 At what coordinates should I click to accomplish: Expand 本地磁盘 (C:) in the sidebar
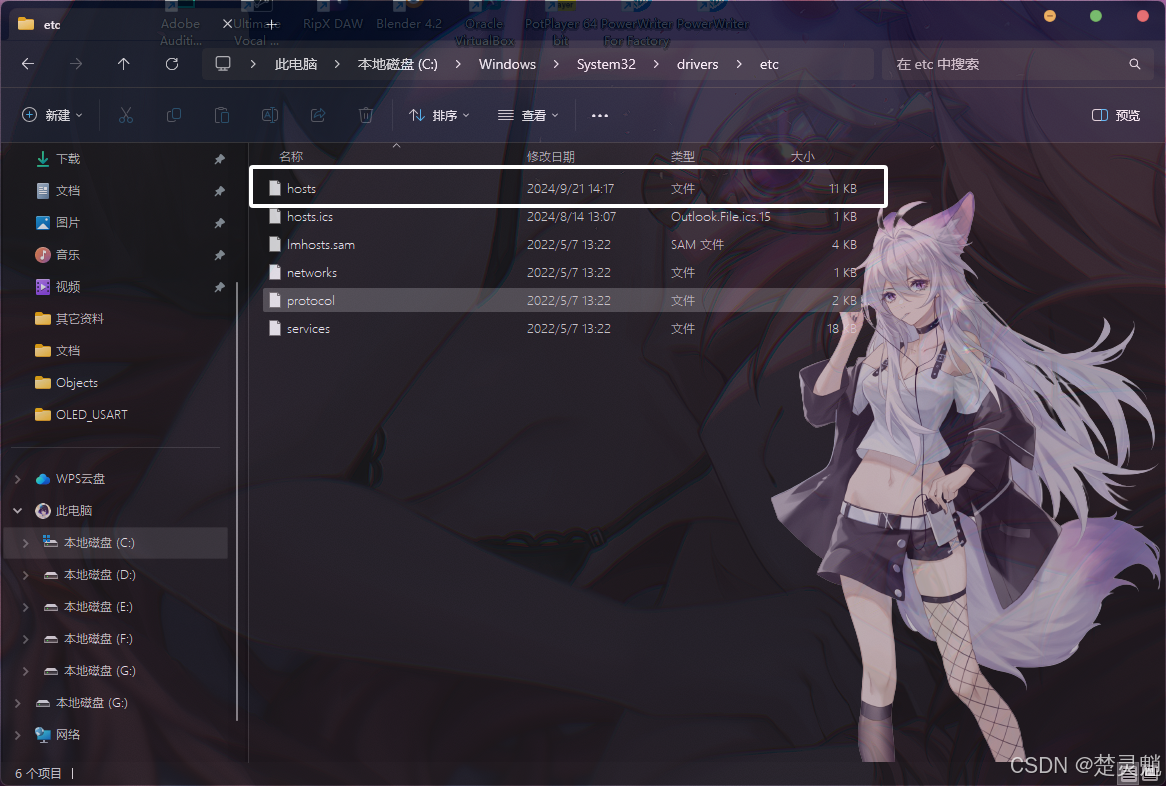pyautogui.click(x=26, y=543)
